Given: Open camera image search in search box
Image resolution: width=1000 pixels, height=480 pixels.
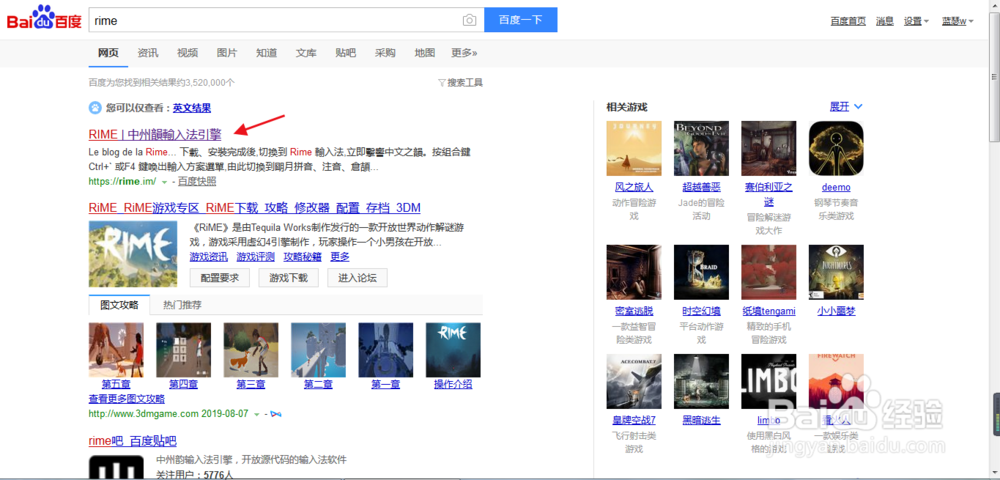Looking at the screenshot, I should (x=469, y=20).
